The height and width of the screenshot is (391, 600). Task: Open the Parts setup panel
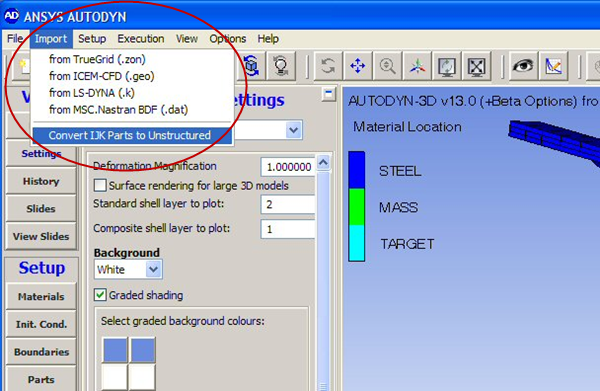click(x=41, y=379)
